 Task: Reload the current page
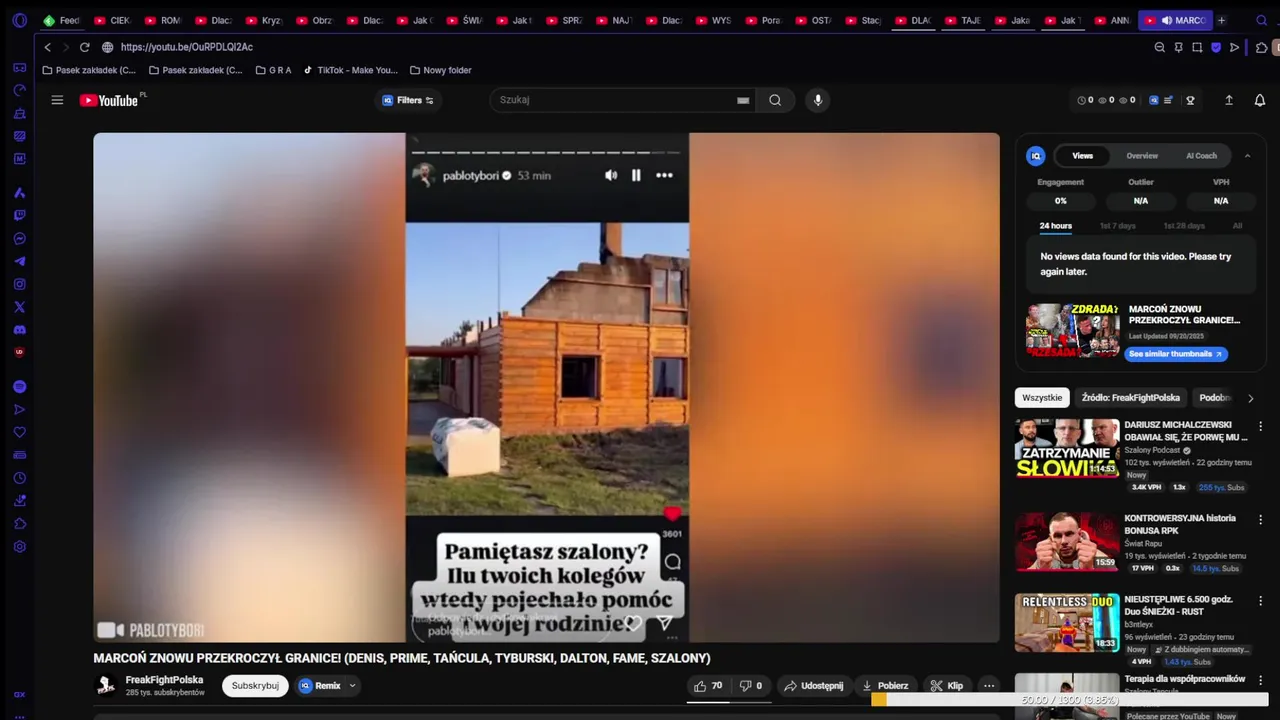point(85,47)
